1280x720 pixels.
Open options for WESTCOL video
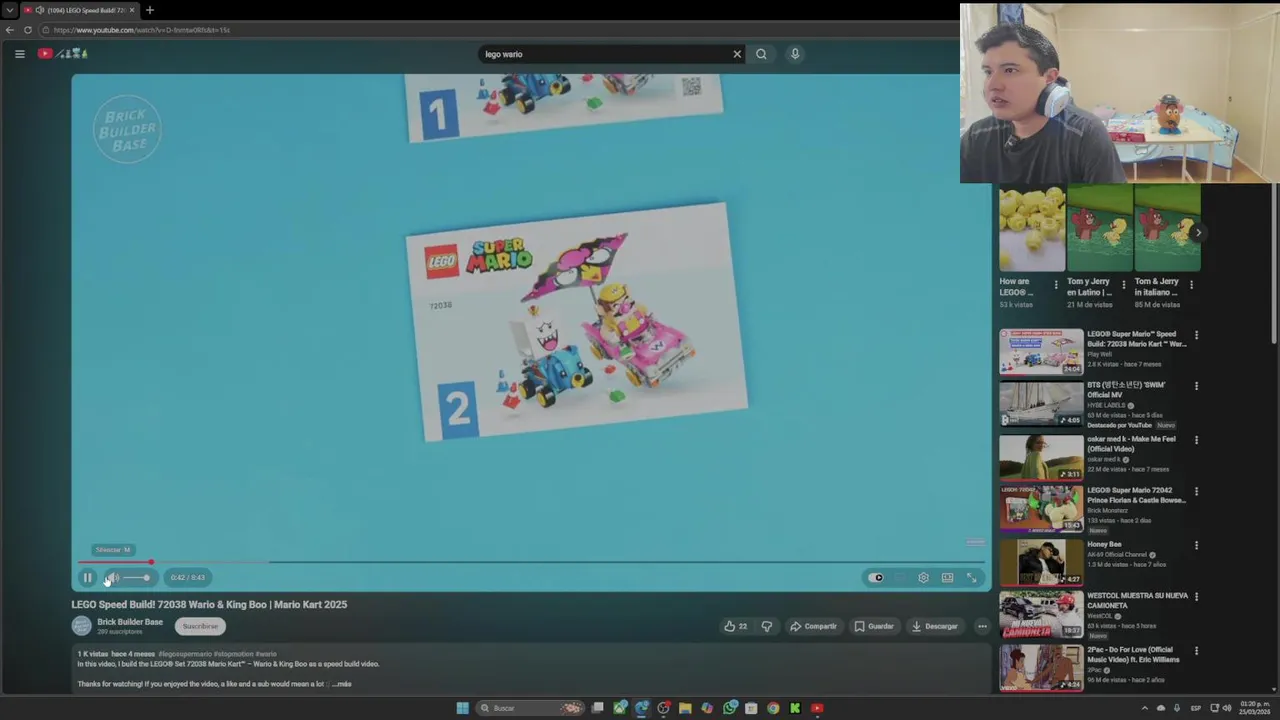pos(1196,597)
